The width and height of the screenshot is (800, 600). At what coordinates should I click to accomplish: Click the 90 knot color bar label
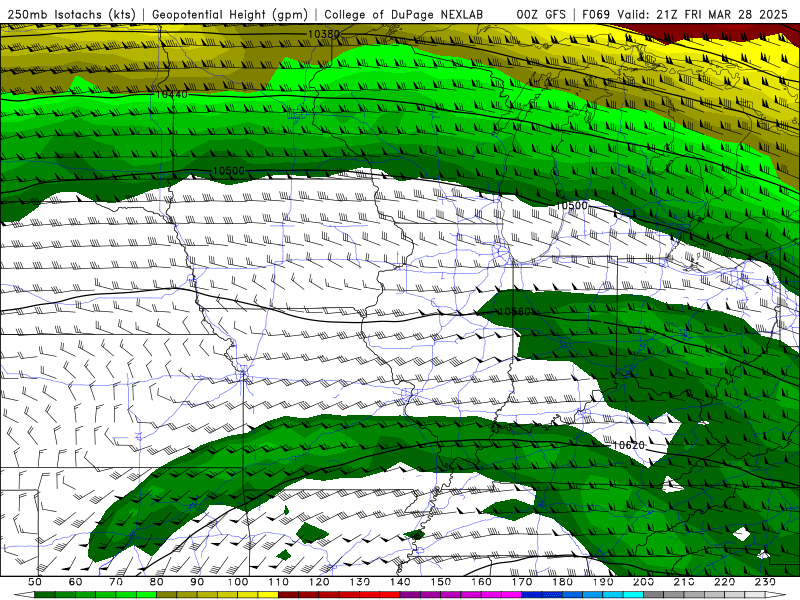click(197, 582)
